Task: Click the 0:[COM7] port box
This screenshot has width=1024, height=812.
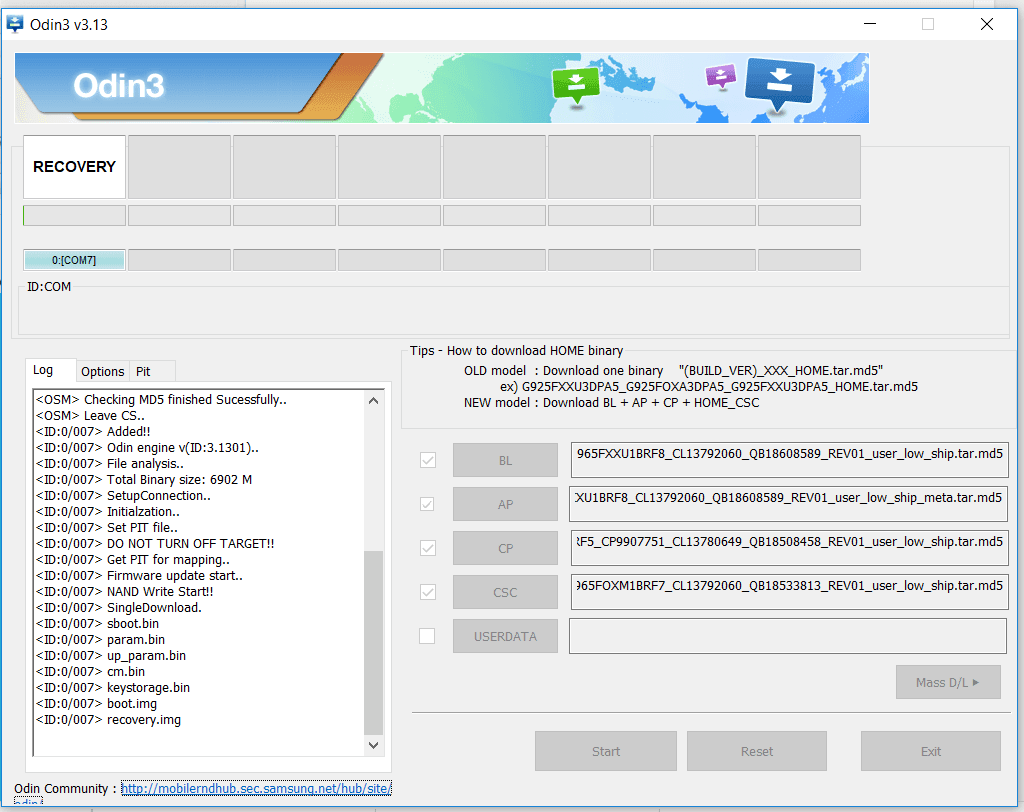Action: 74,260
